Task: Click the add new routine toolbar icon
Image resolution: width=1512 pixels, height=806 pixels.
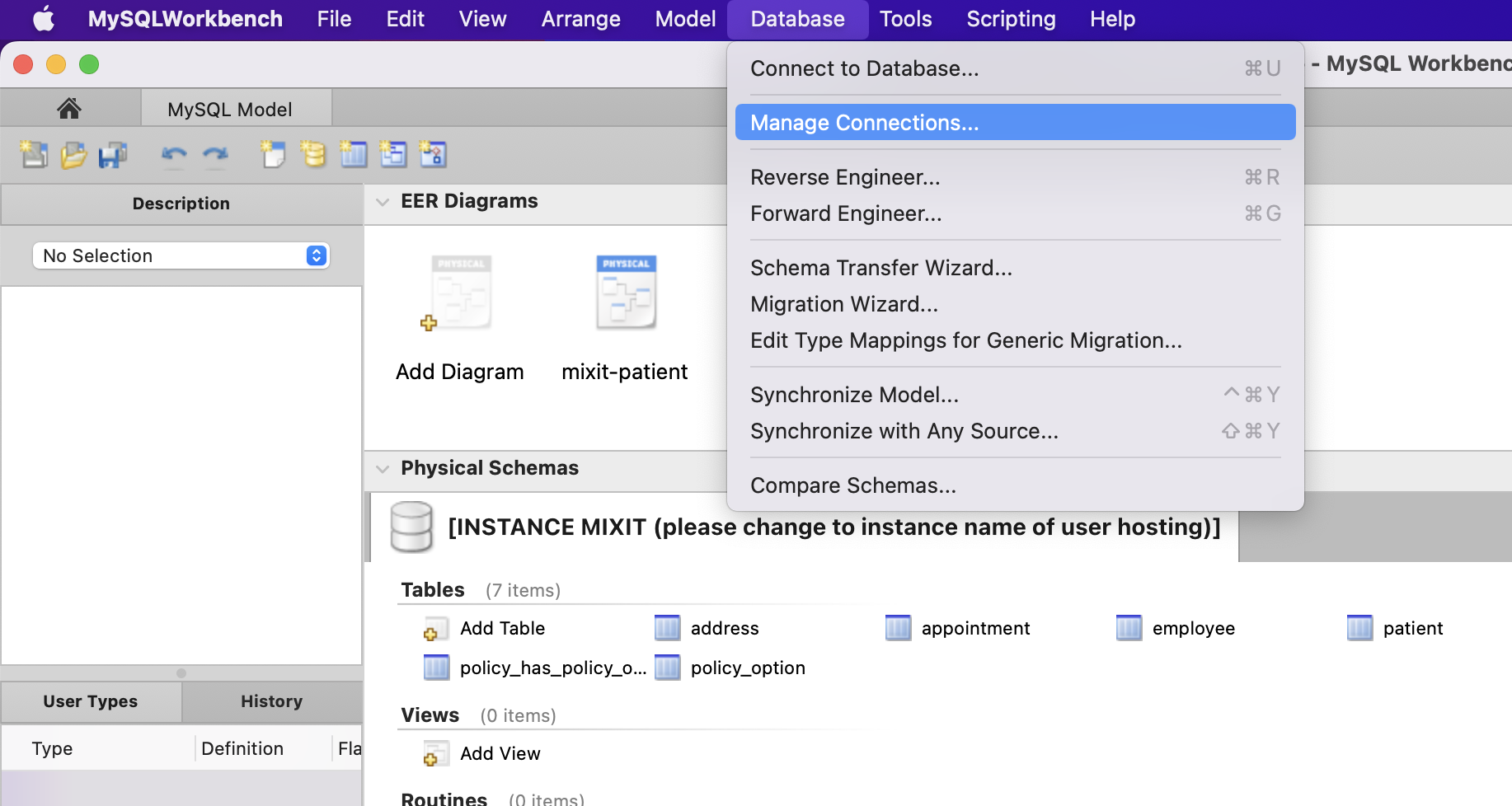Action: coord(433,154)
